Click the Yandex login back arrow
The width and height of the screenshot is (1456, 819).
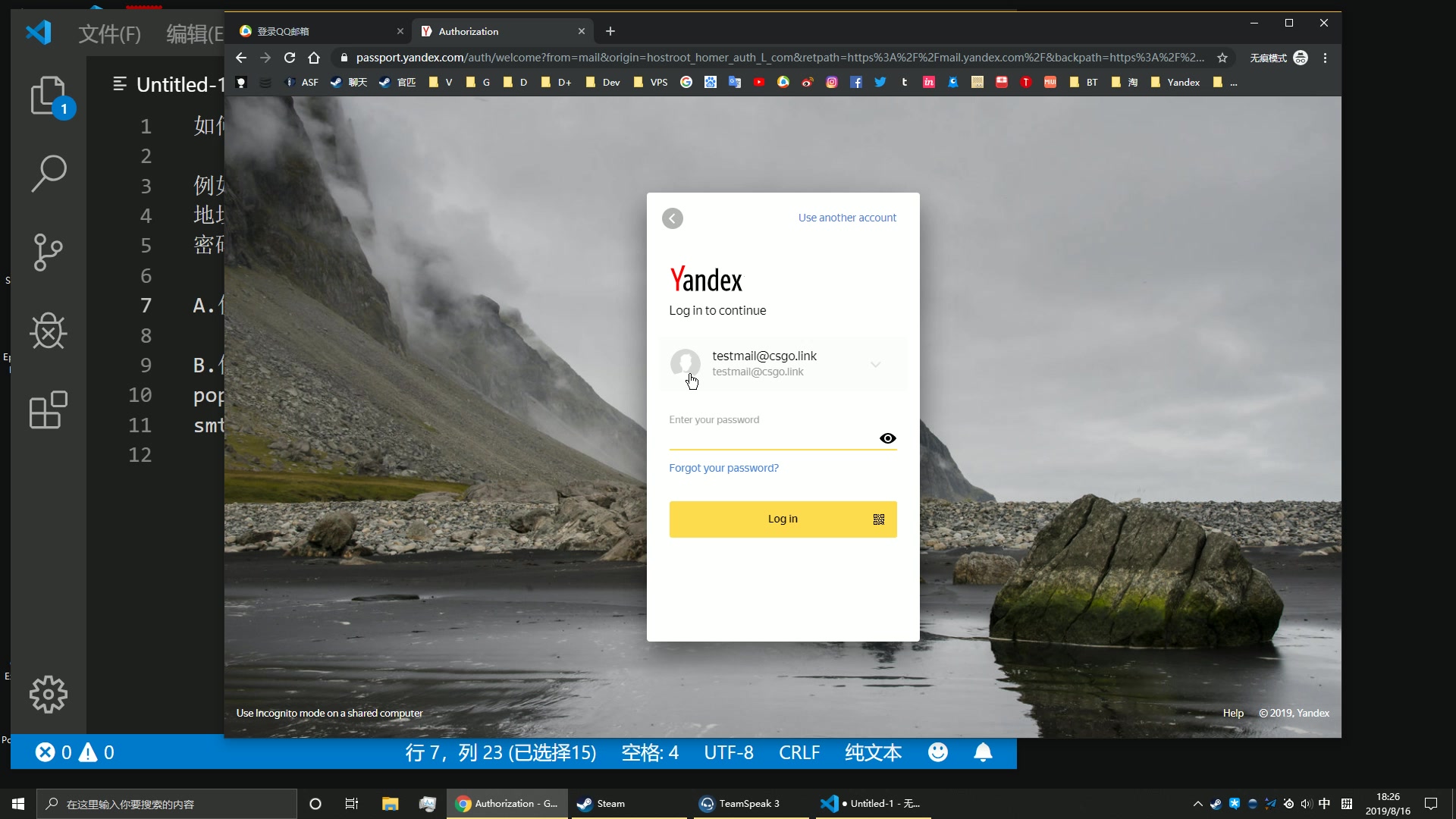click(x=673, y=218)
